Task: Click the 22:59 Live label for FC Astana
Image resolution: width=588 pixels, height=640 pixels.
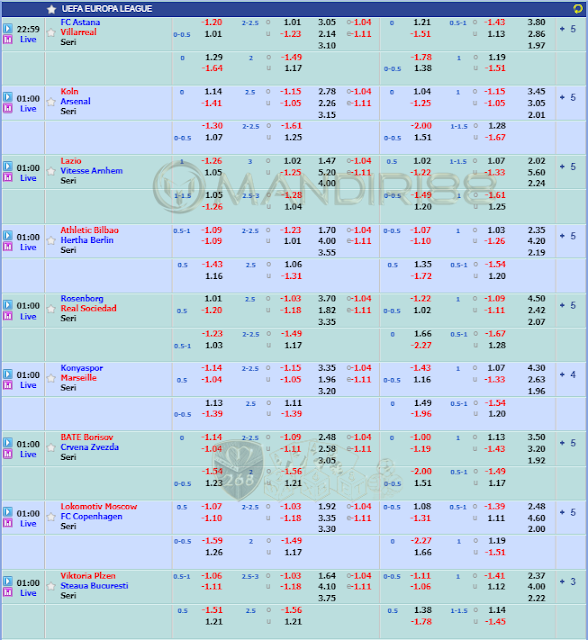Action: point(28,34)
